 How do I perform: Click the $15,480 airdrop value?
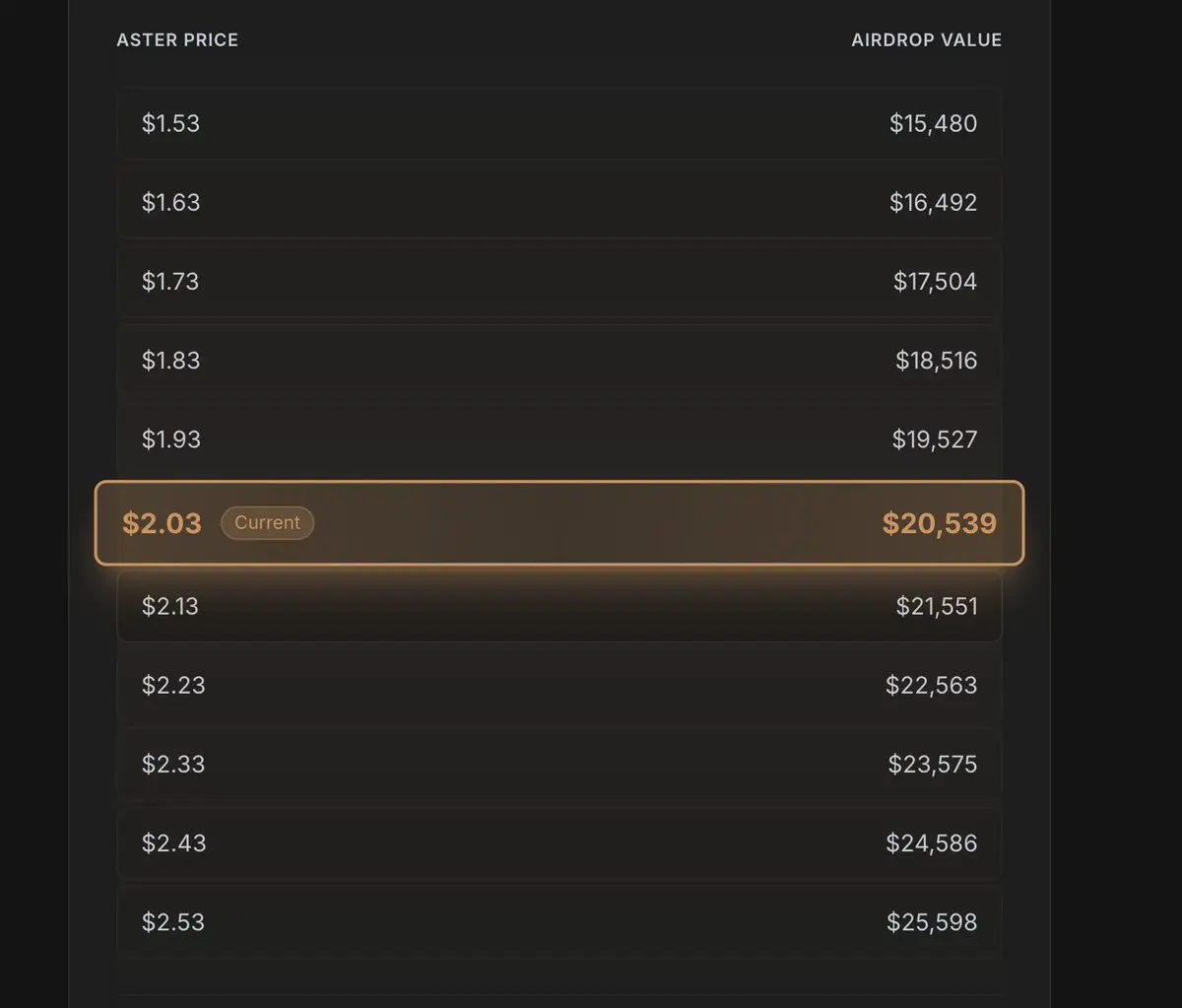(933, 124)
